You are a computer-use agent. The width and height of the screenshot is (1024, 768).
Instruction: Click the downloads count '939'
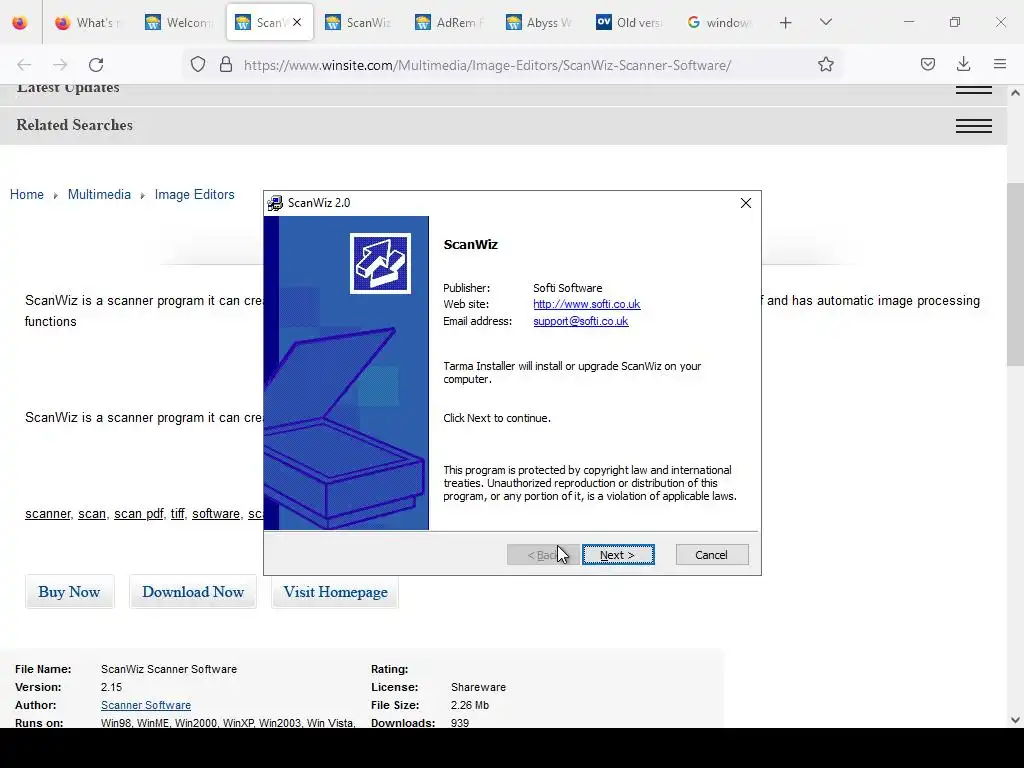coord(460,723)
